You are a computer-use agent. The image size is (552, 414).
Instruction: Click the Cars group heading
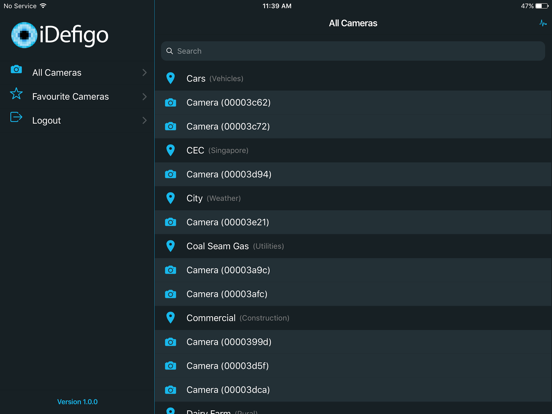[196, 79]
